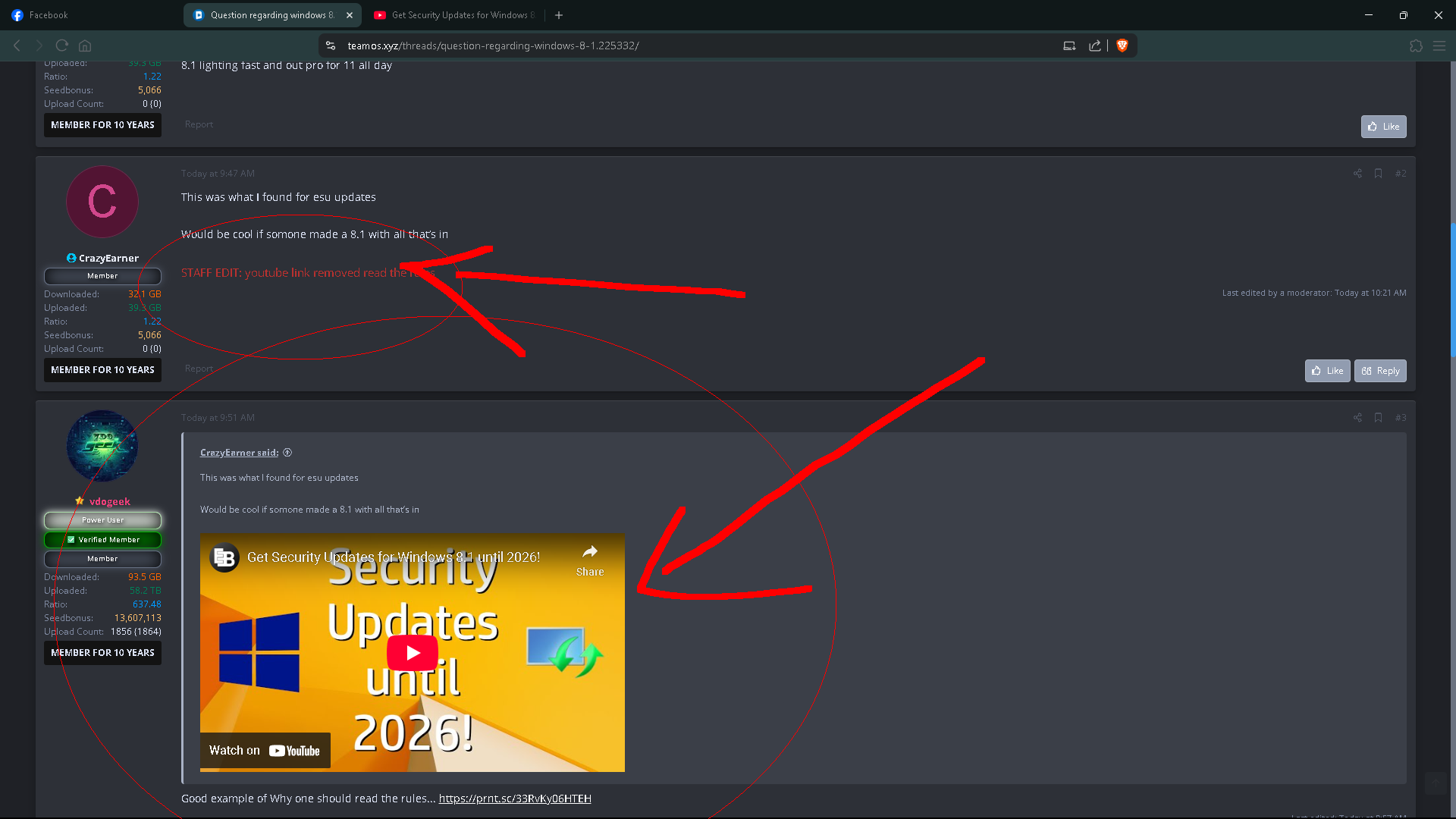Screen dimensions: 1456x819
Task: Open Watch on YouTube button
Action: click(265, 751)
